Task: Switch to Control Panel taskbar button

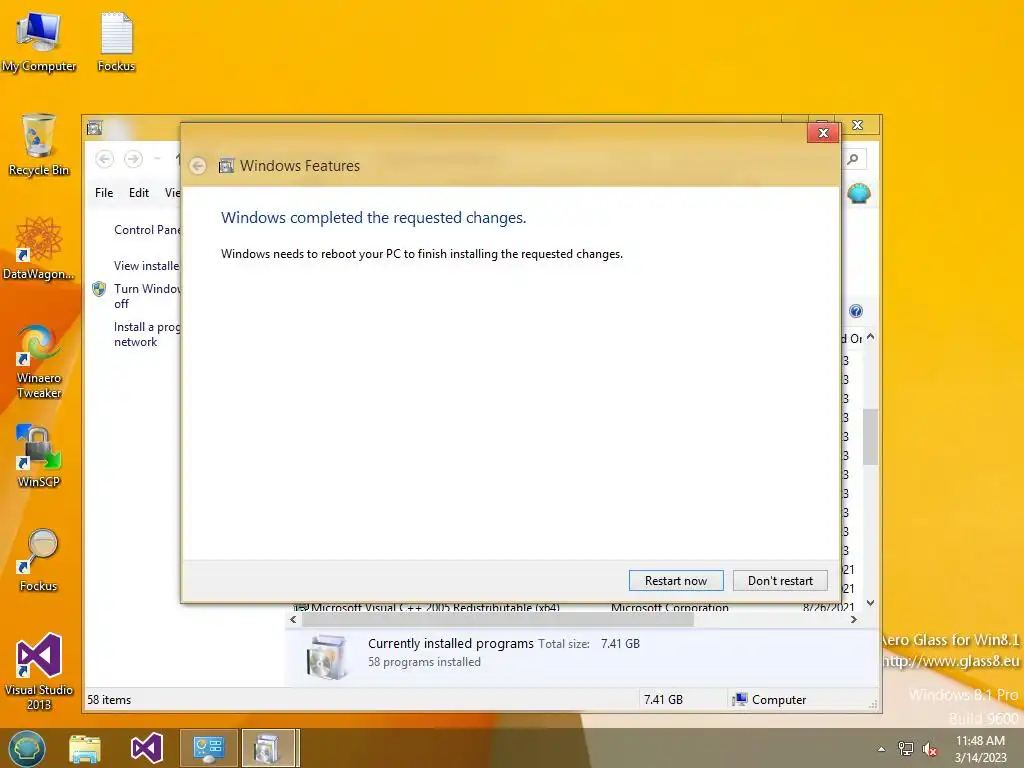Action: point(208,748)
